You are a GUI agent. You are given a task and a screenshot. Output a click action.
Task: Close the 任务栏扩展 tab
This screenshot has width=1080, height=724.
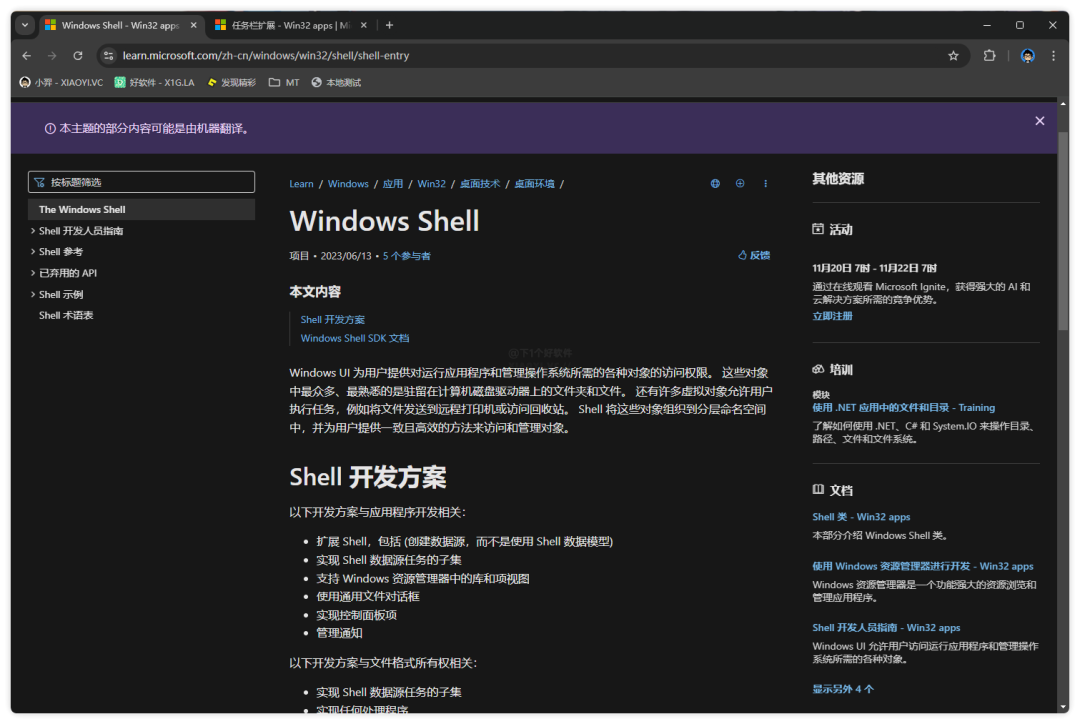coord(364,25)
